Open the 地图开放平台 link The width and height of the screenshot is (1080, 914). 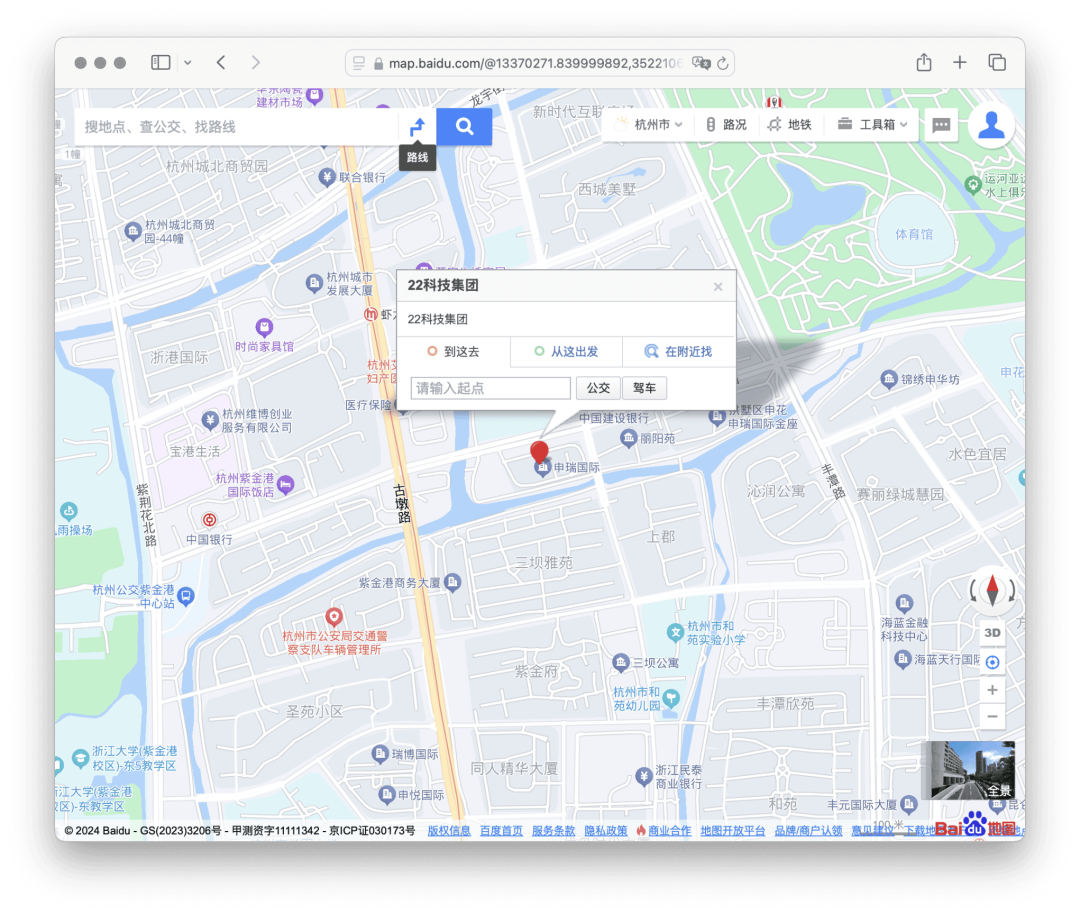click(733, 831)
